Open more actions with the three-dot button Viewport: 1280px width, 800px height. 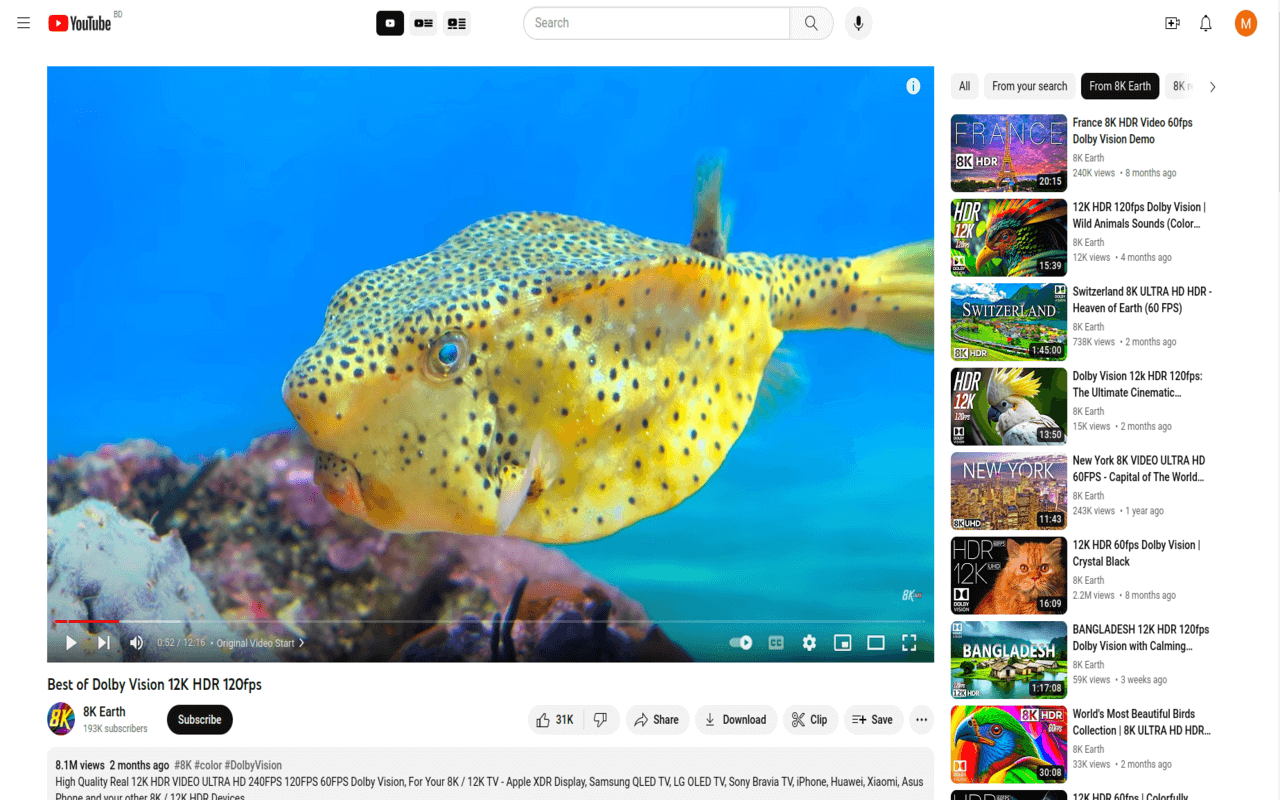921,719
